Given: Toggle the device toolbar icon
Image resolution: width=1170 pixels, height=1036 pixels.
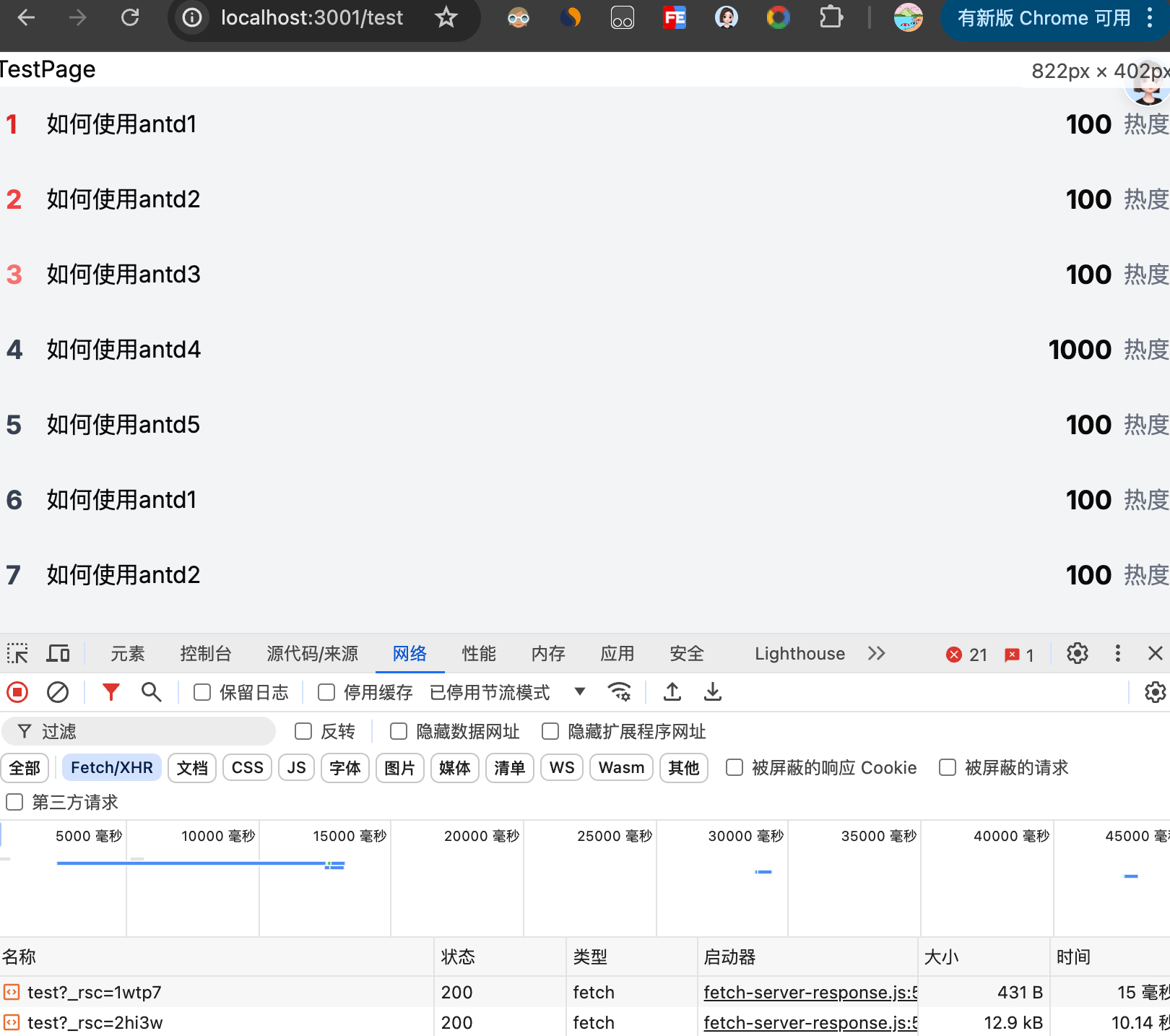Looking at the screenshot, I should coord(58,654).
